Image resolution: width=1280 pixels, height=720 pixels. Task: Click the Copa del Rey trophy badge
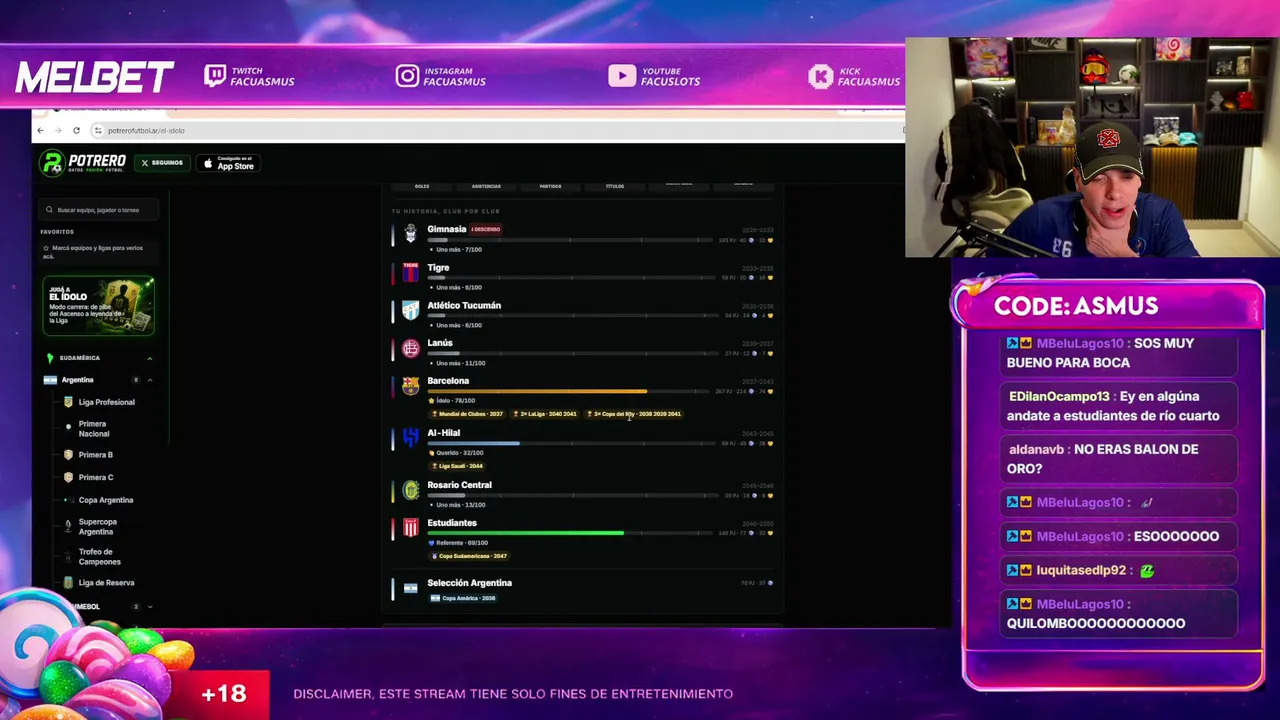pyautogui.click(x=634, y=414)
